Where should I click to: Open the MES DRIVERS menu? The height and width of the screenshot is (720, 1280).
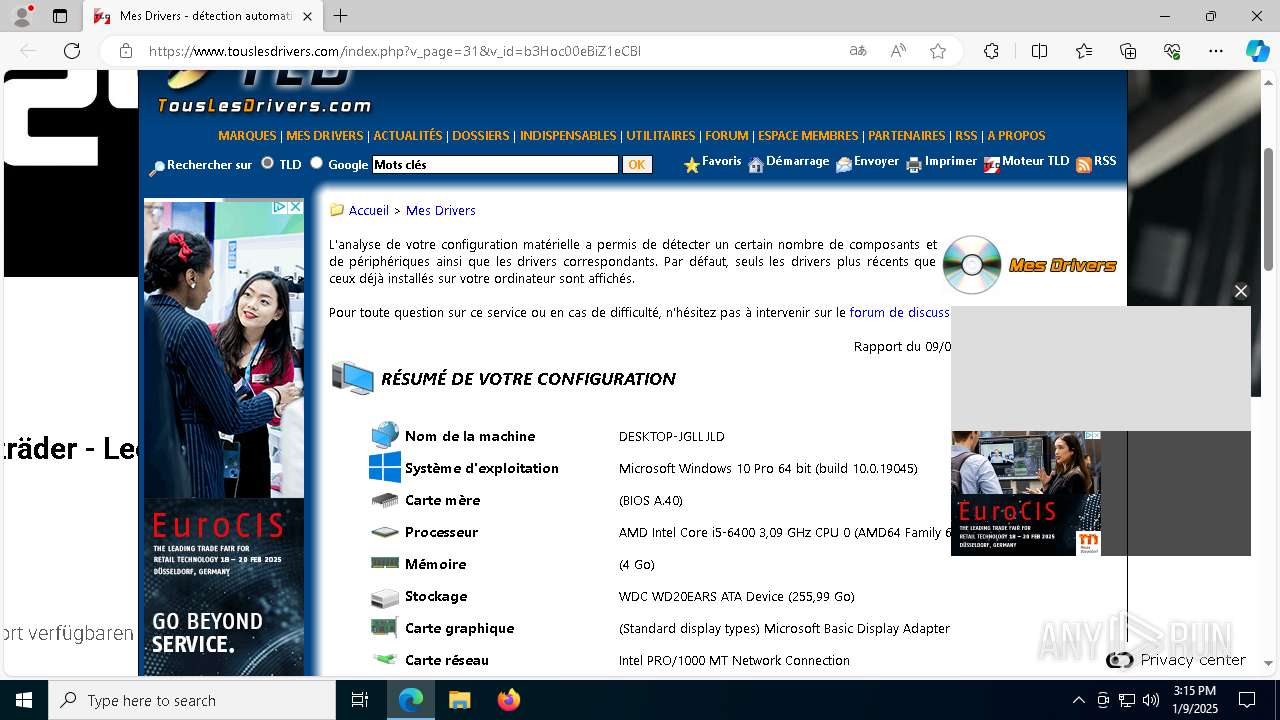click(x=325, y=136)
